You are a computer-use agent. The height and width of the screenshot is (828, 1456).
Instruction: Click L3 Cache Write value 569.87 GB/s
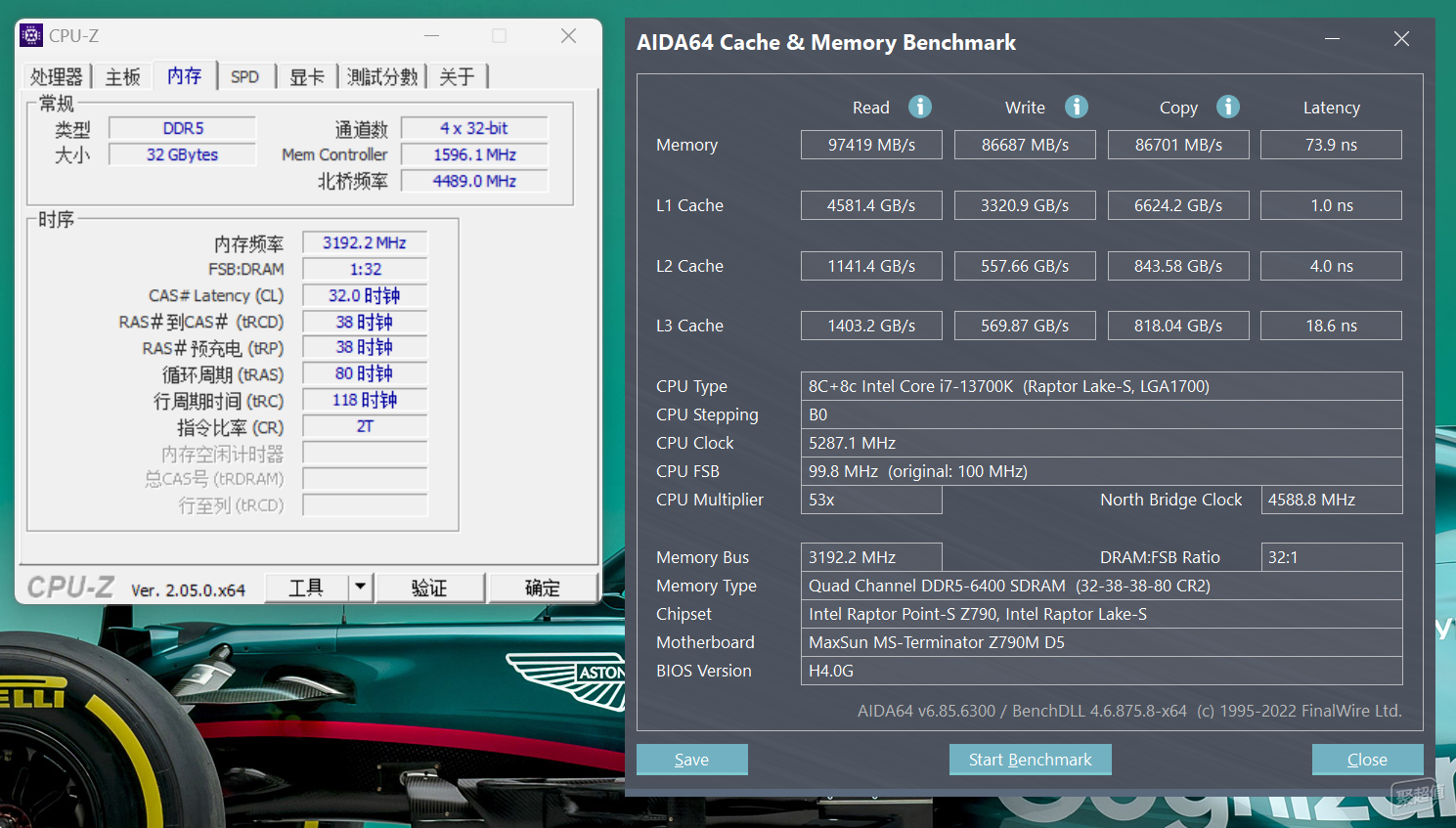click(1025, 326)
